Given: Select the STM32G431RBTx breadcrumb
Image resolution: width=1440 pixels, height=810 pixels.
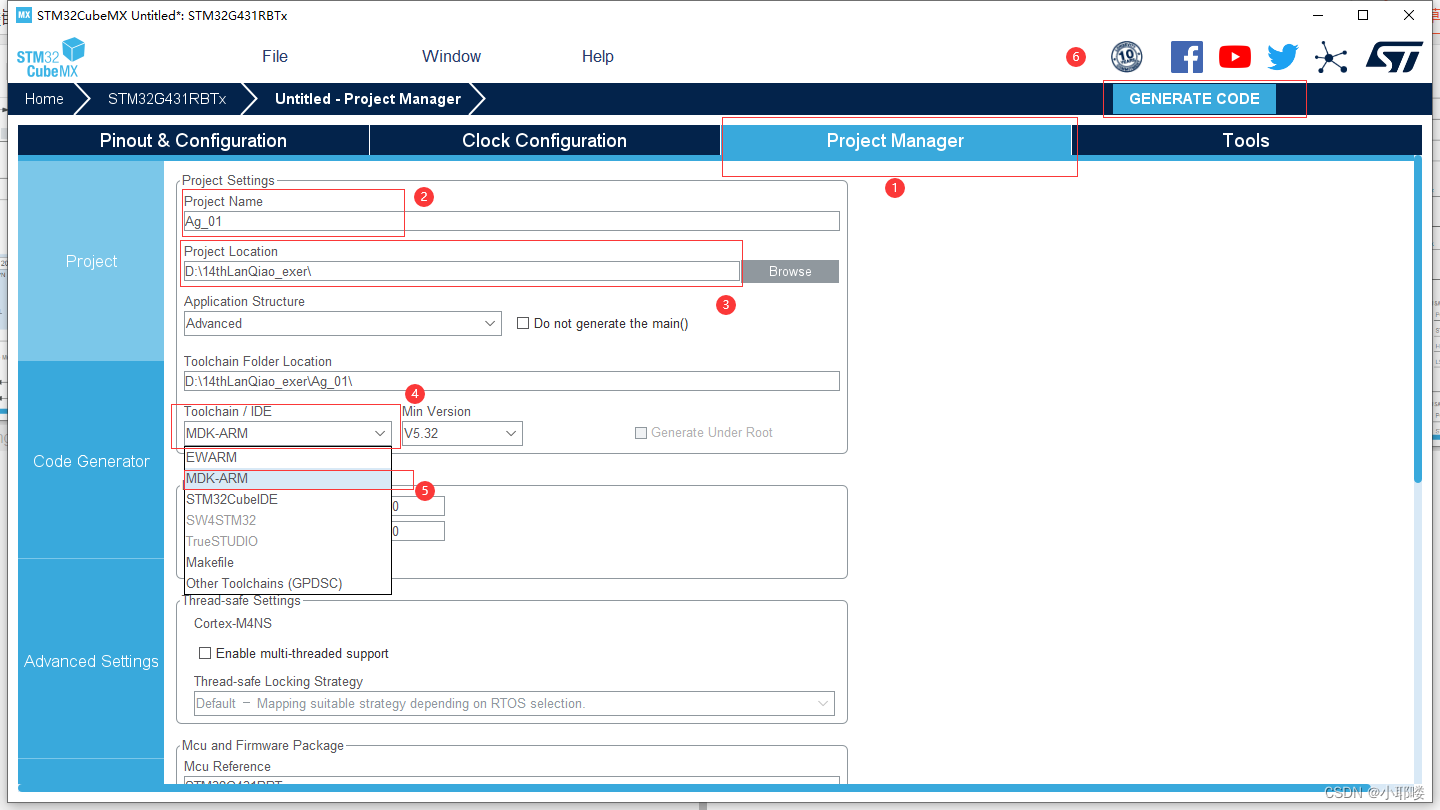Looking at the screenshot, I should tap(167, 99).
